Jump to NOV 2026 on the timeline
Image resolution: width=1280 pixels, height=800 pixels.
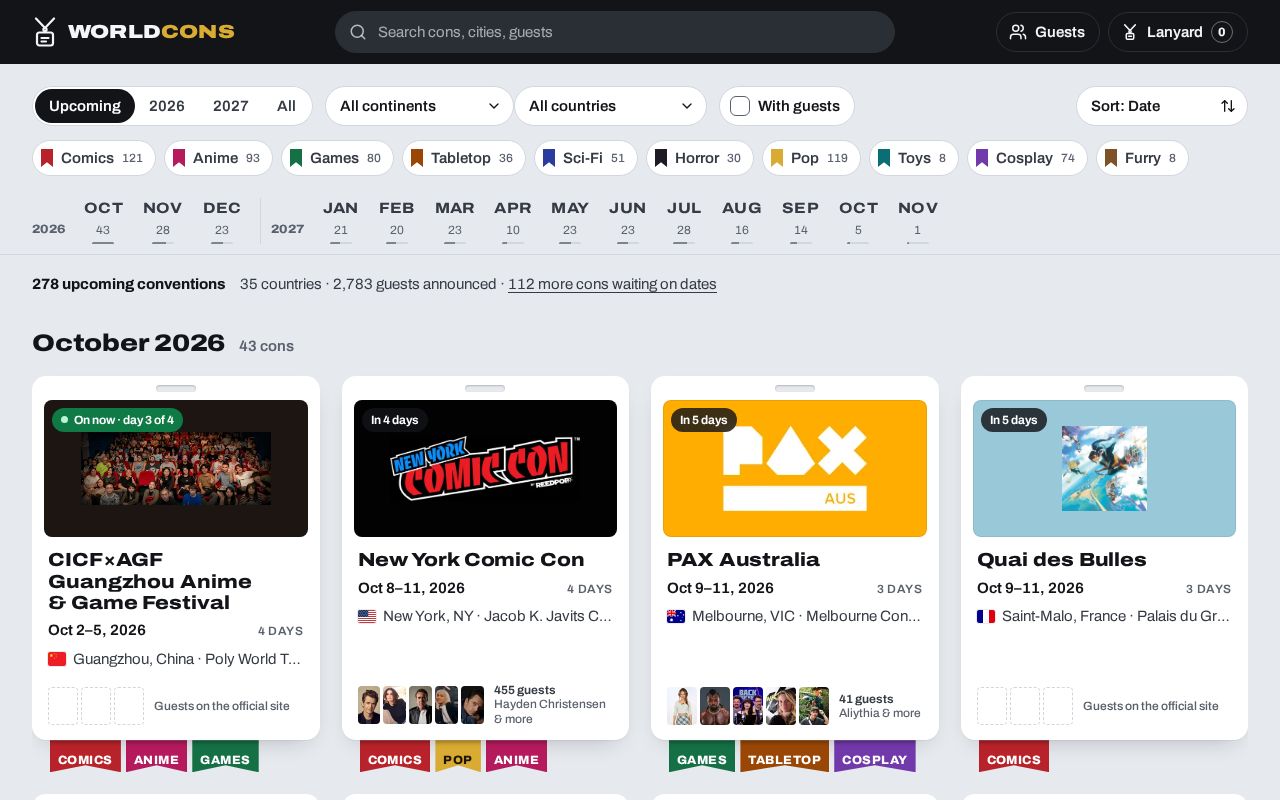(162, 220)
